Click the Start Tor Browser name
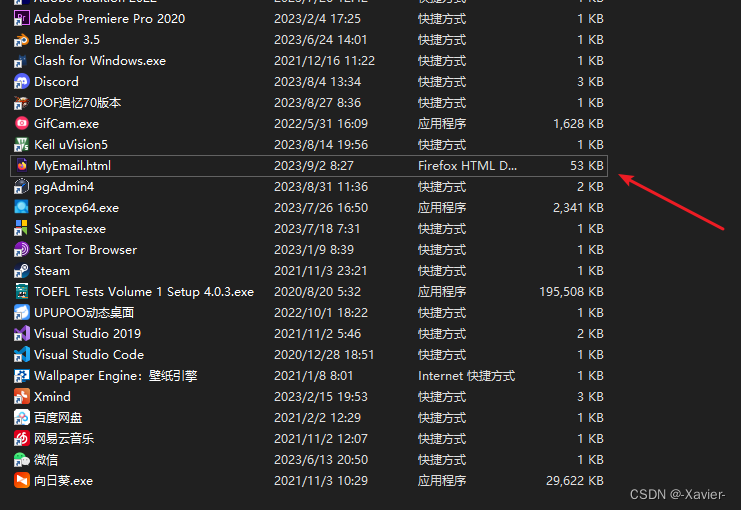Screen dimensions: 741x510 pyautogui.click(x=86, y=250)
